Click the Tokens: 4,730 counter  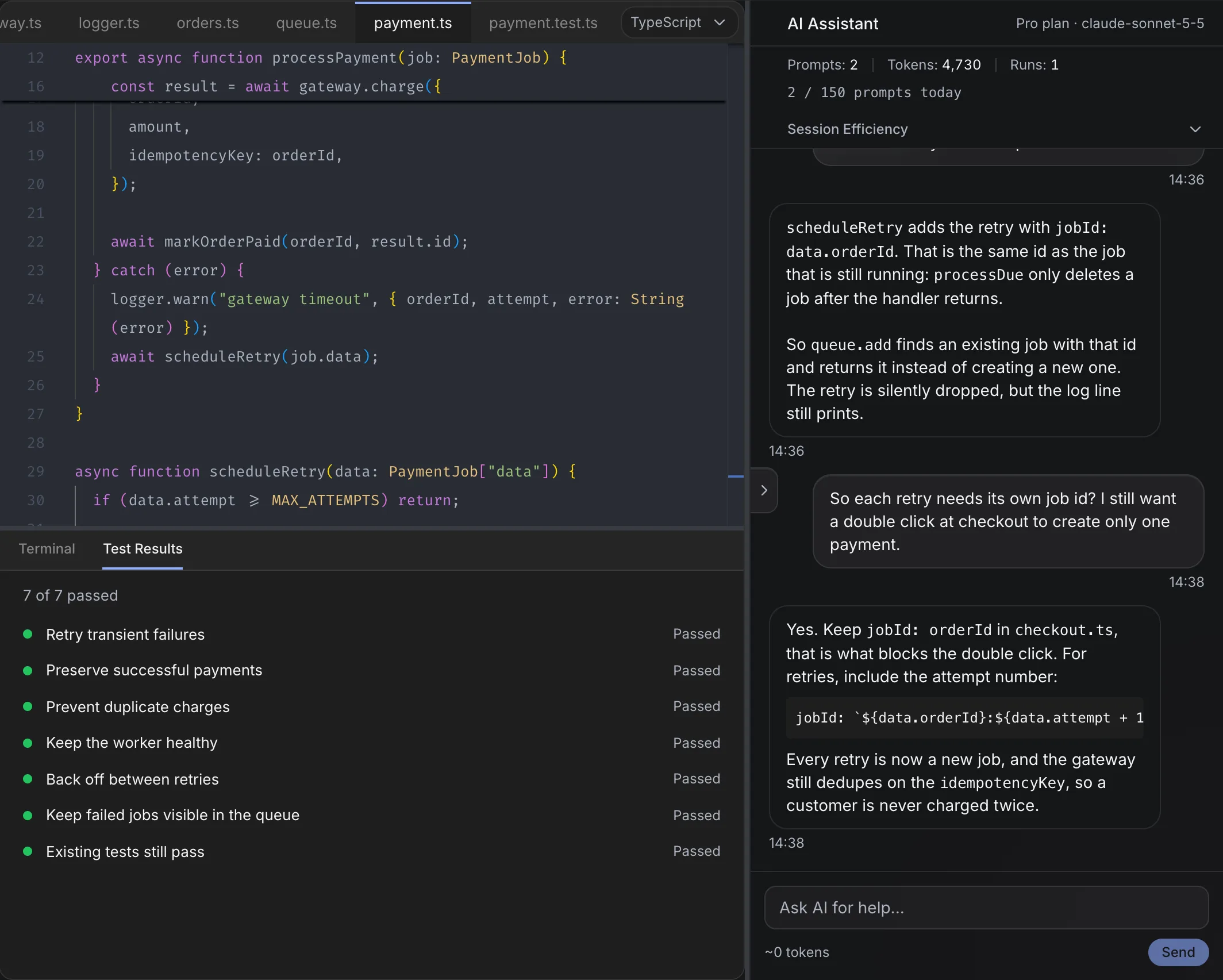tap(934, 64)
